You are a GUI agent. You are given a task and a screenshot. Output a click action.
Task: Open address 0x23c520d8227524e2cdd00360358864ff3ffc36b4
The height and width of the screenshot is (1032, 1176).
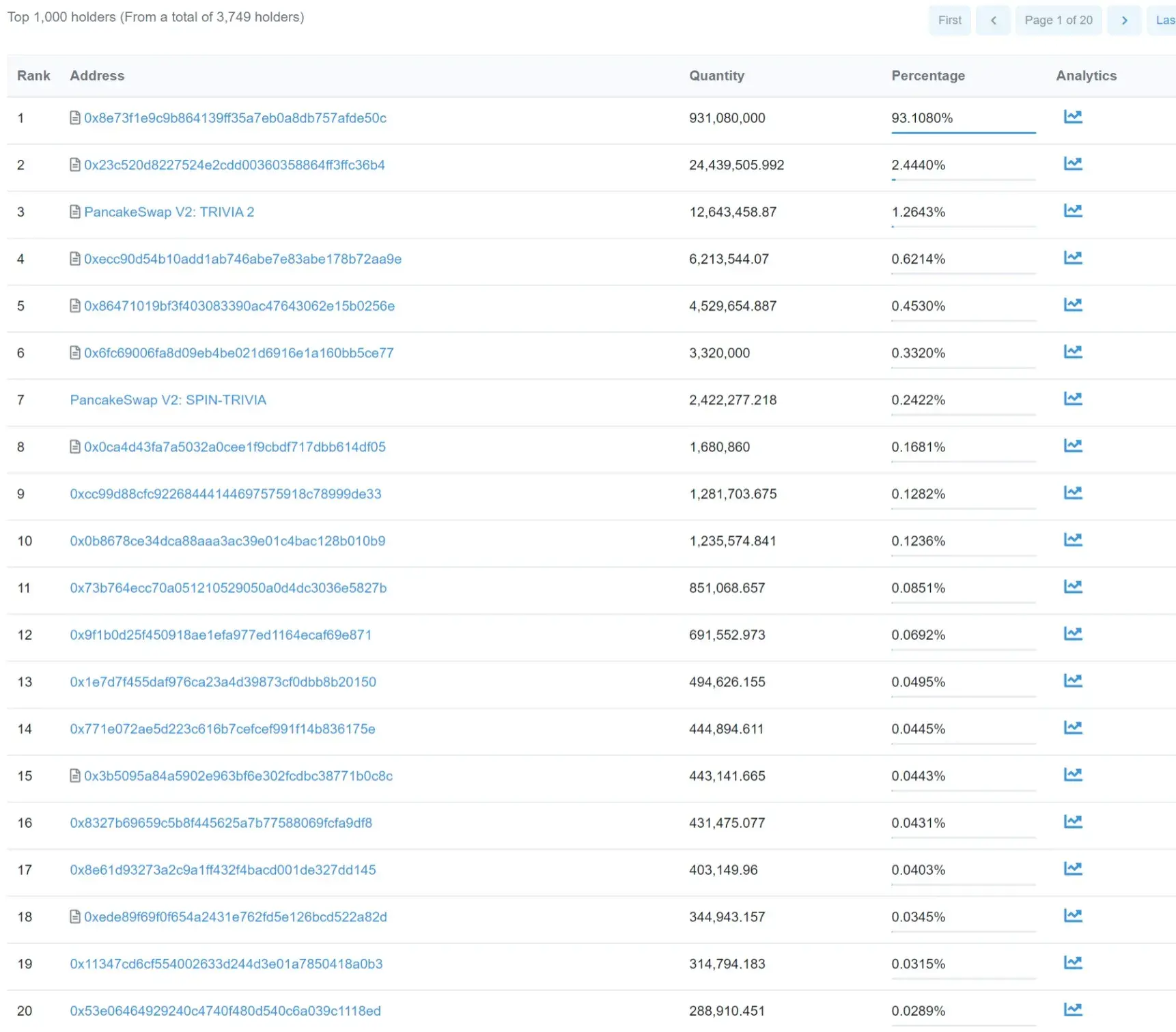click(x=234, y=165)
